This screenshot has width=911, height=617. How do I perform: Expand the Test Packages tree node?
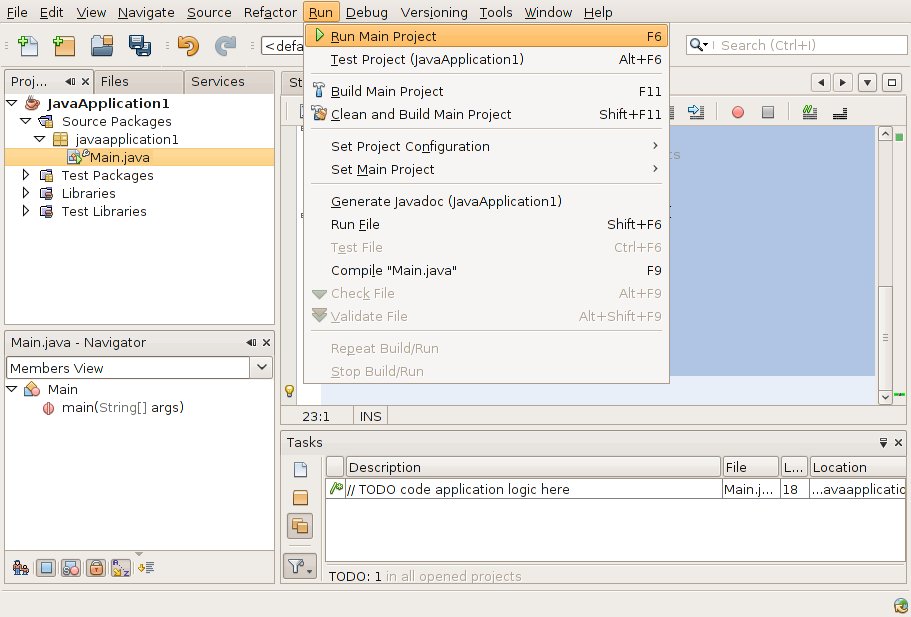[x=27, y=175]
